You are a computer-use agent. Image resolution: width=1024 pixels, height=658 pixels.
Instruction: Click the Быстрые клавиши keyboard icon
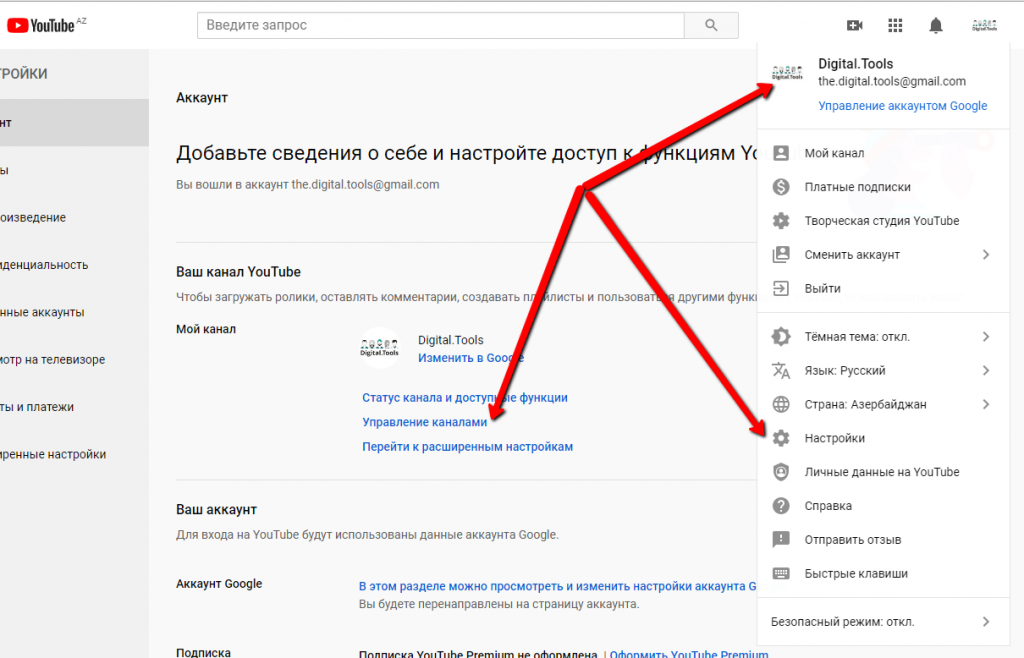[781, 574]
